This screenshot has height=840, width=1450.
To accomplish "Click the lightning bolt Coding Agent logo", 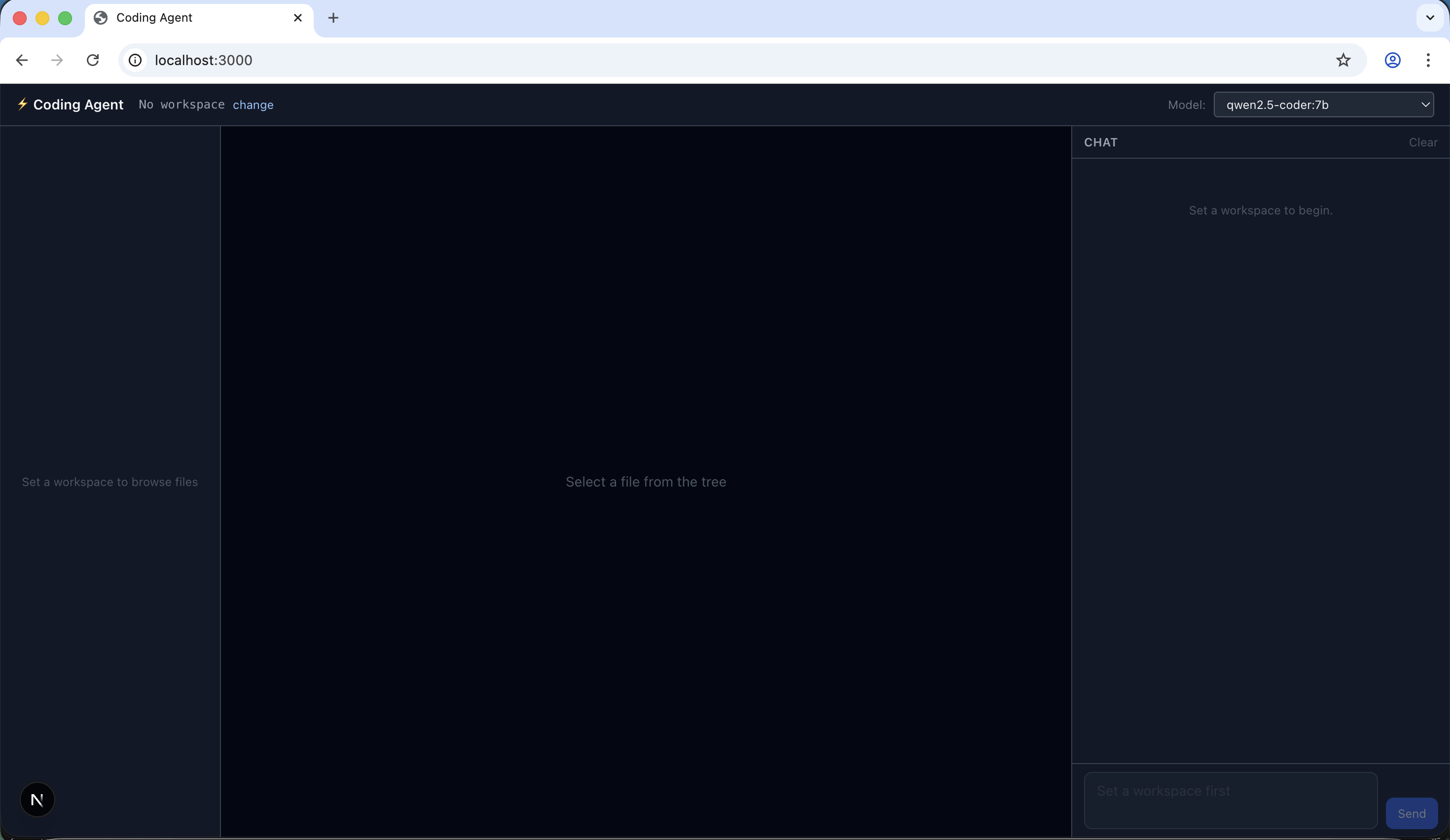I will [23, 105].
